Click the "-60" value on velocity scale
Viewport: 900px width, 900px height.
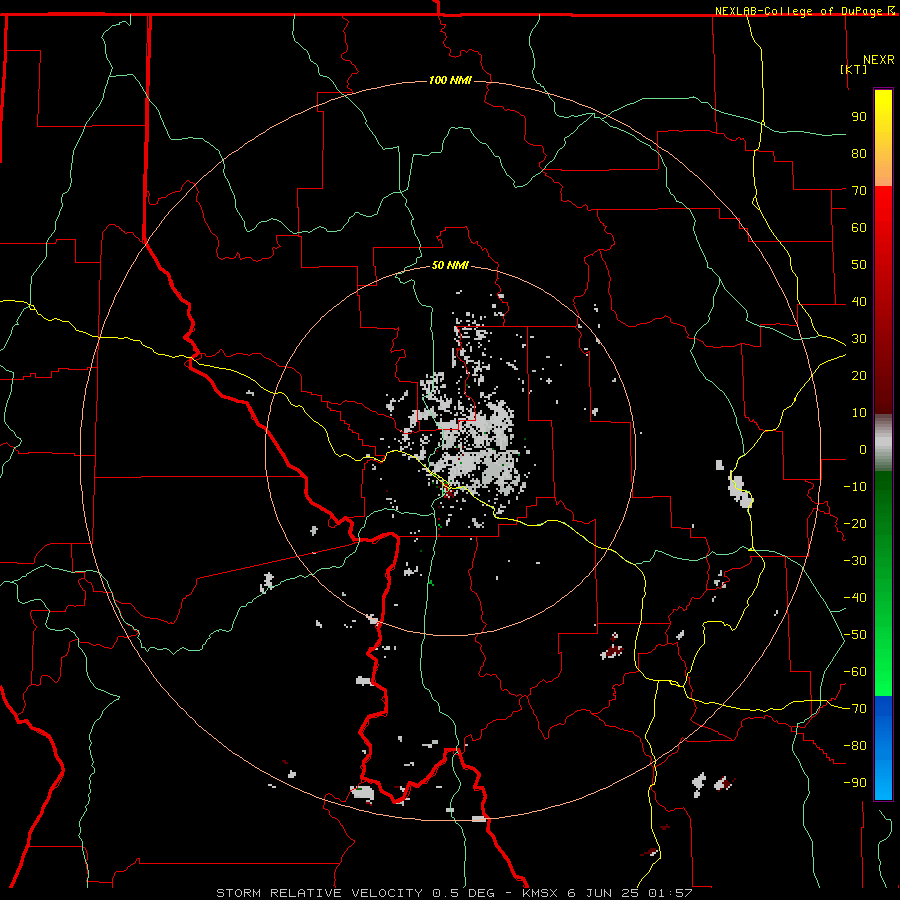855,672
